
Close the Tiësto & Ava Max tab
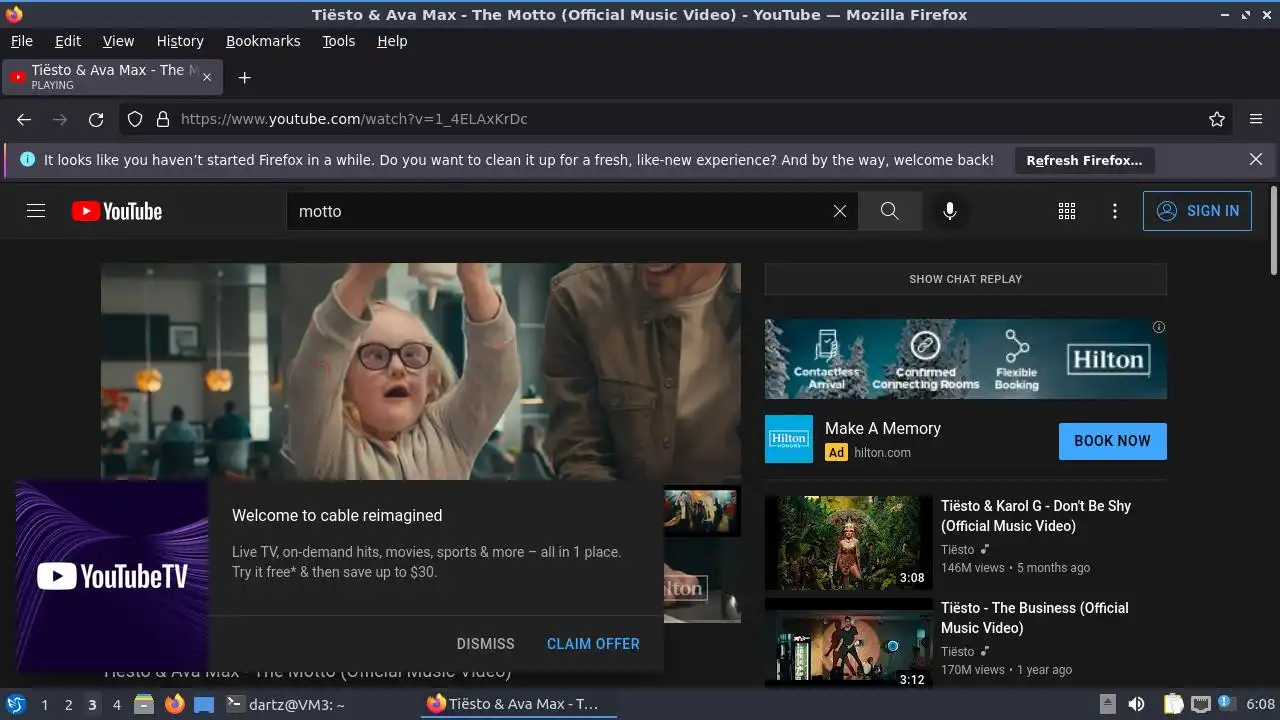[207, 77]
